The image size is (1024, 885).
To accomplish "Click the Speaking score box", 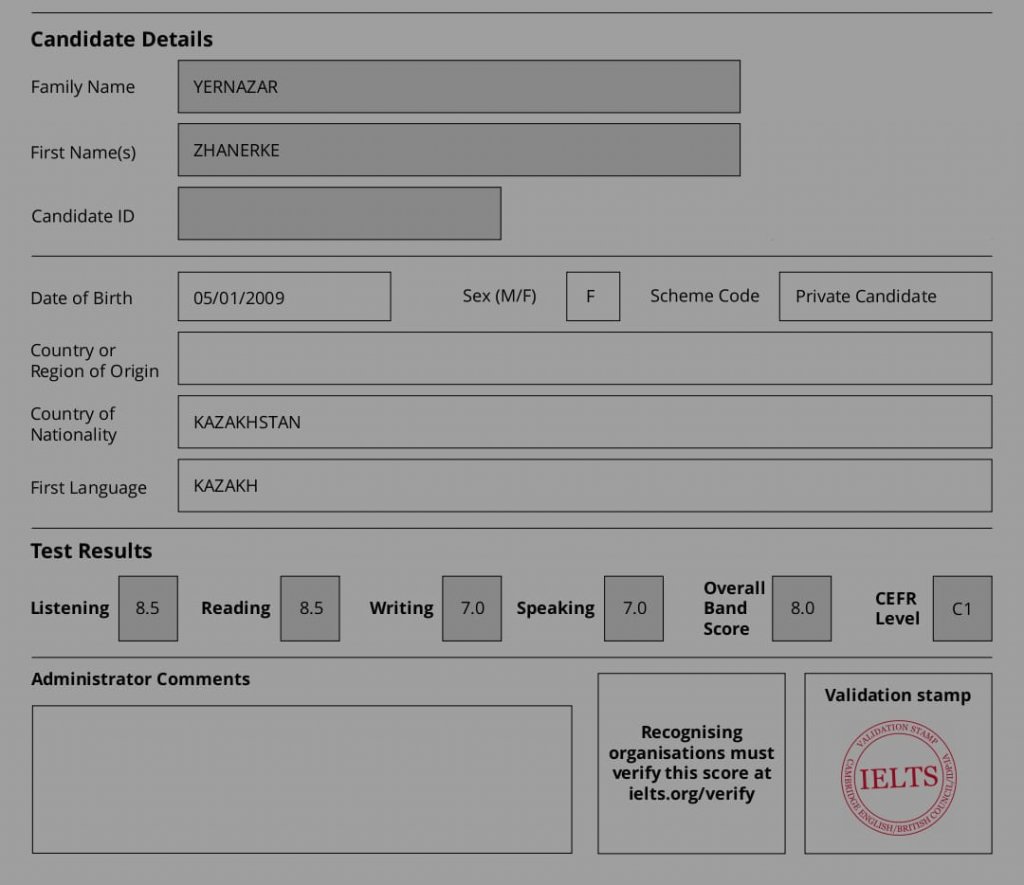I will click(x=634, y=608).
